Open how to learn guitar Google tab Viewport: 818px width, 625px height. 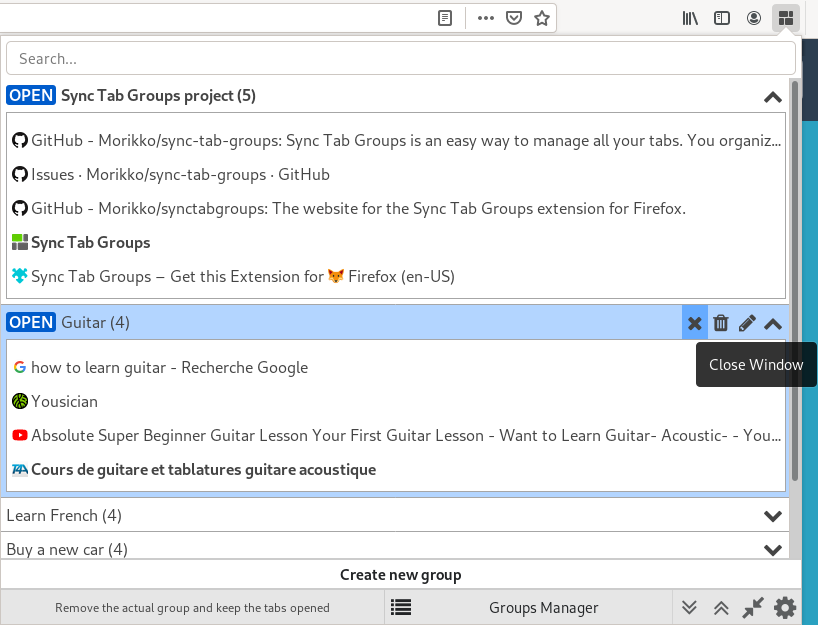[160, 367]
